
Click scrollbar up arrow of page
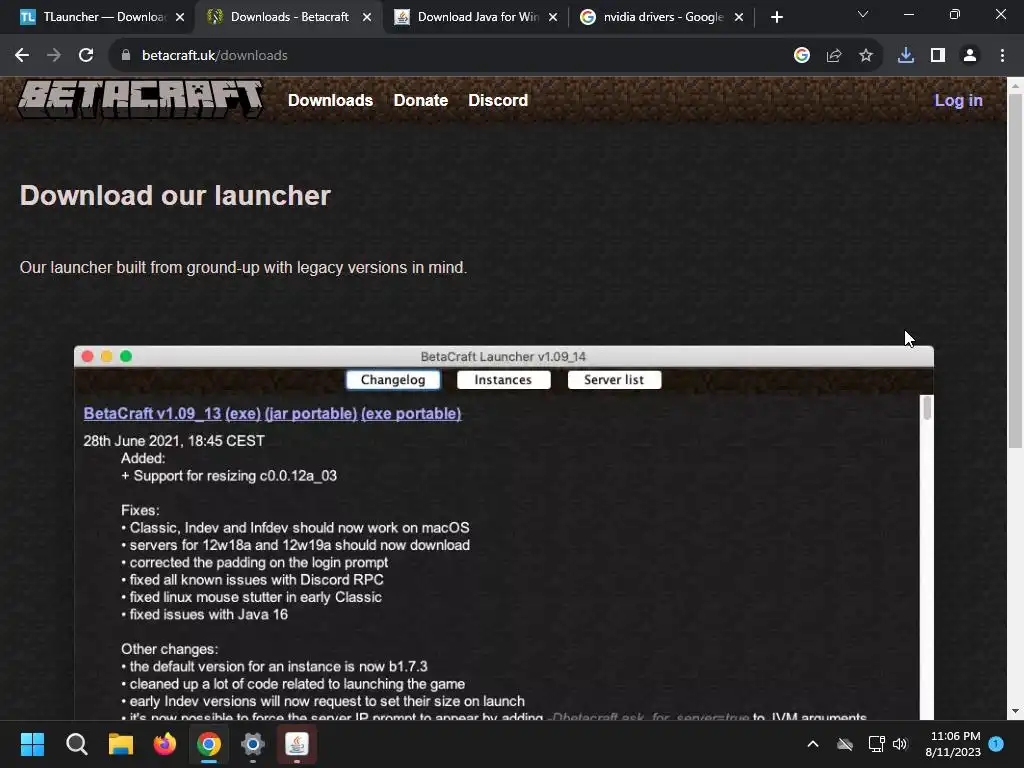point(1015,86)
